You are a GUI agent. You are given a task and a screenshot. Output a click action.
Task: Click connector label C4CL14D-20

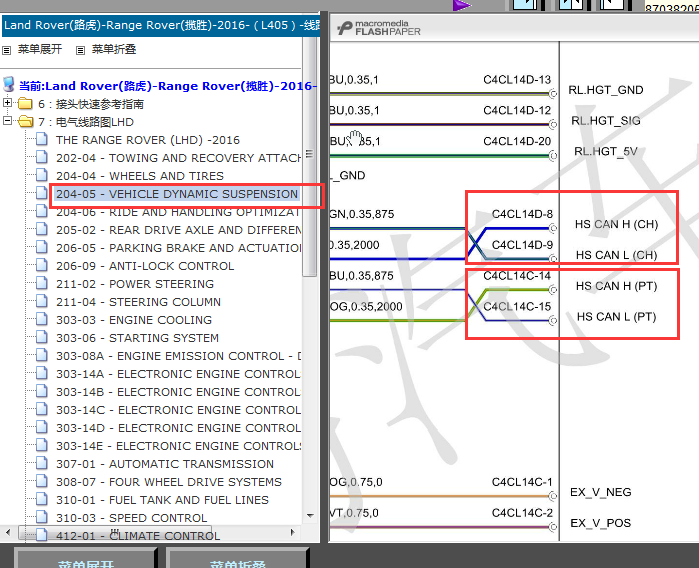517,141
